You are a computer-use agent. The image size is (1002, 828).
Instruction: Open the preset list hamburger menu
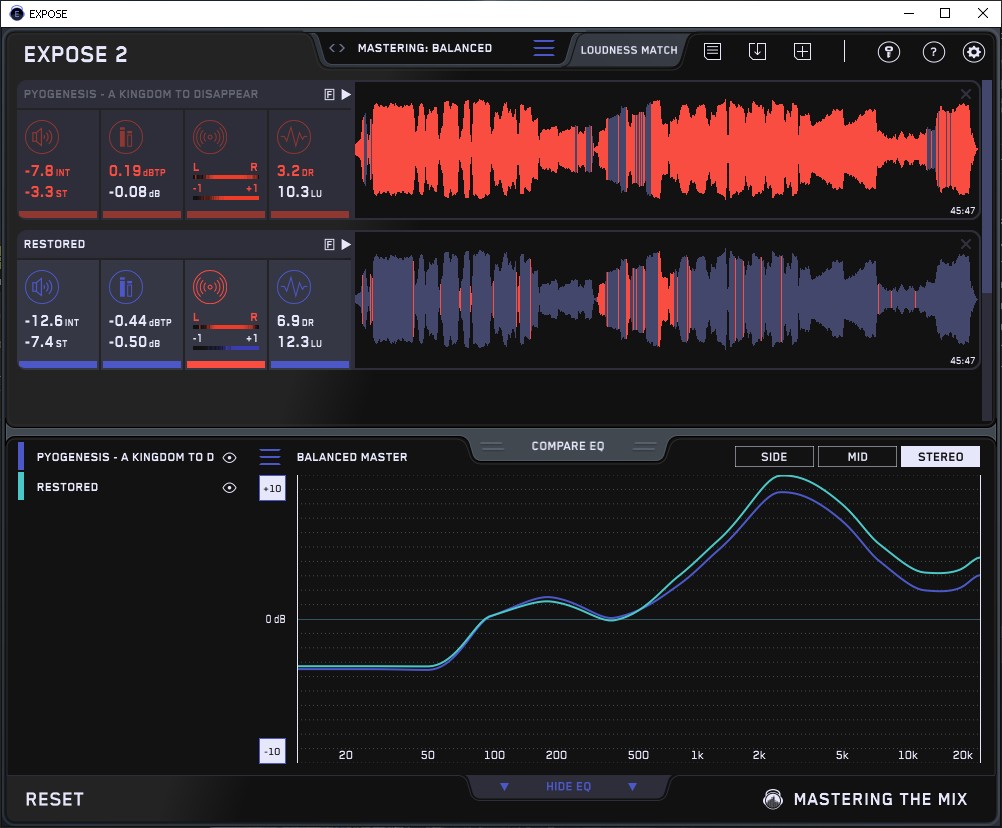(x=544, y=48)
